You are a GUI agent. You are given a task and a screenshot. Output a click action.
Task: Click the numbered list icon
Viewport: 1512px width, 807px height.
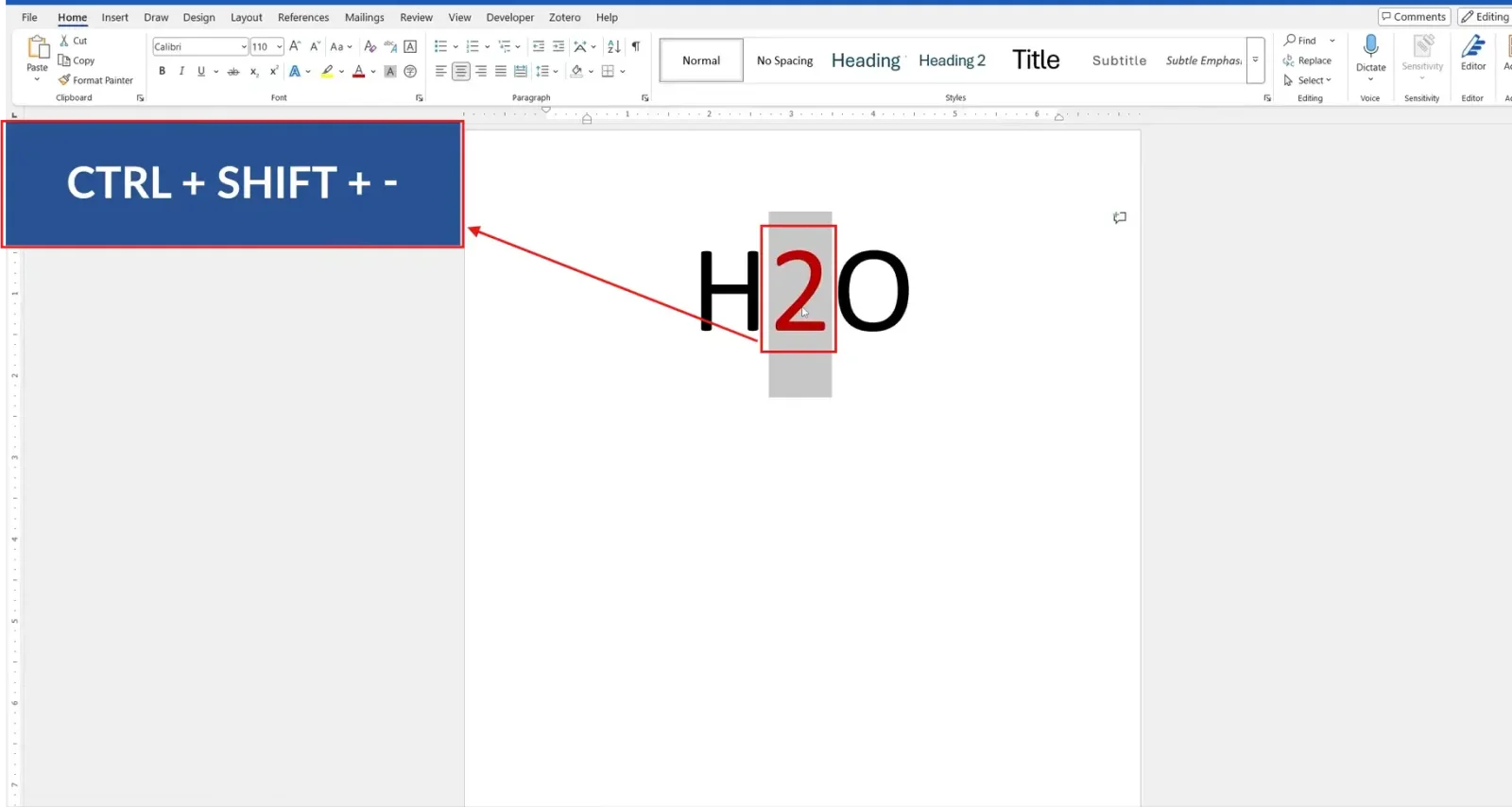[x=472, y=46]
